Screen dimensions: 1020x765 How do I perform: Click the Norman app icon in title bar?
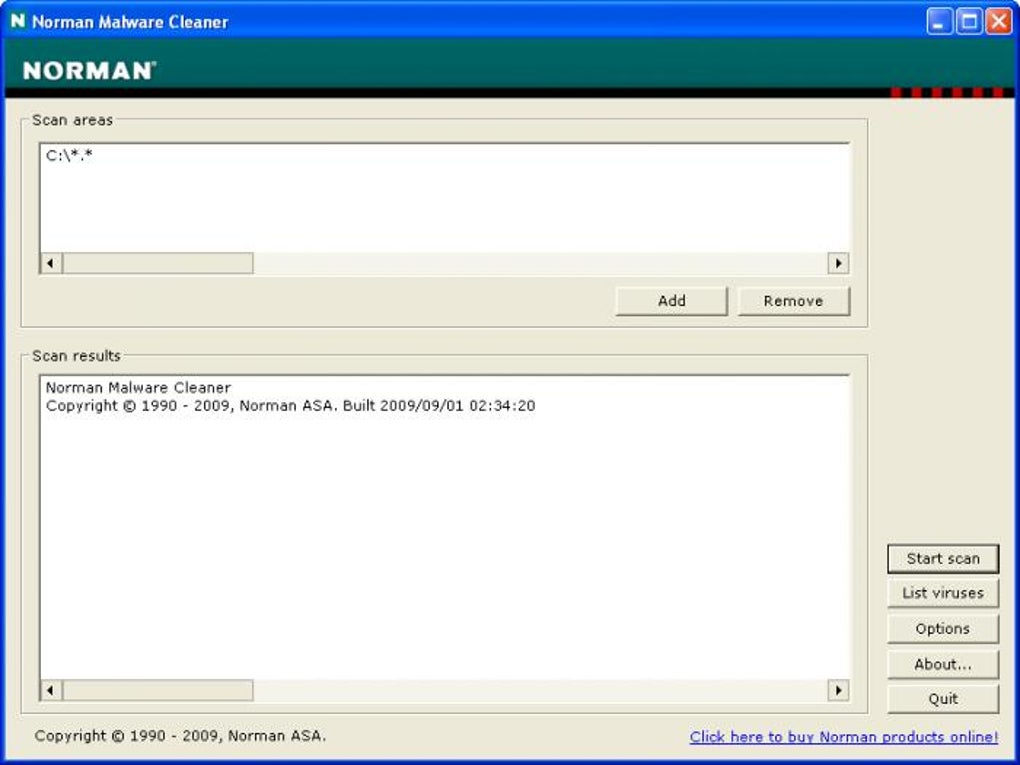pos(18,21)
